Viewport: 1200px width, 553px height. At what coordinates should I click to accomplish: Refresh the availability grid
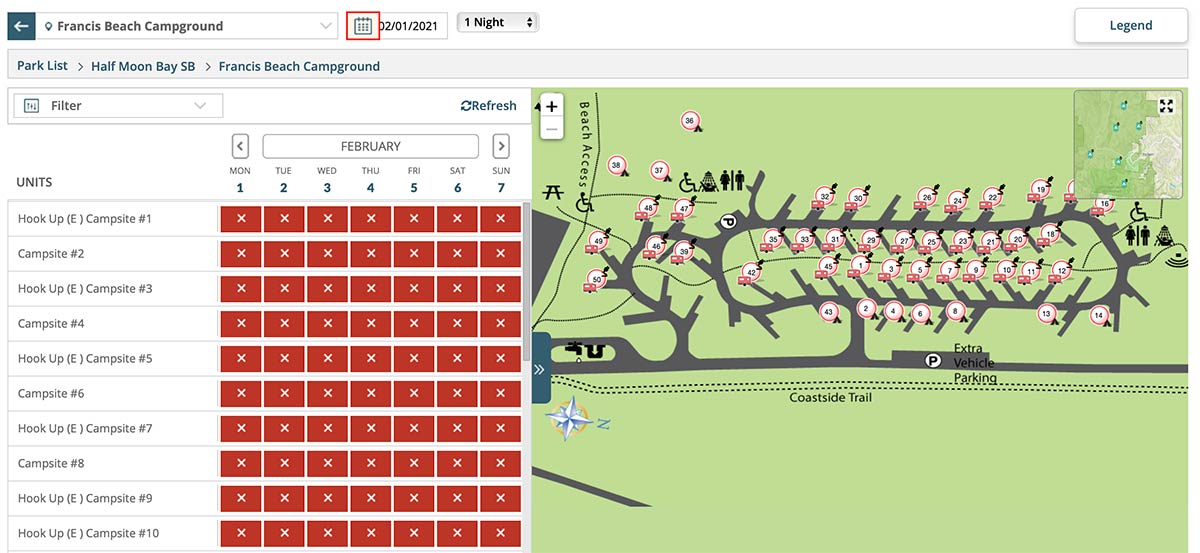click(x=489, y=106)
